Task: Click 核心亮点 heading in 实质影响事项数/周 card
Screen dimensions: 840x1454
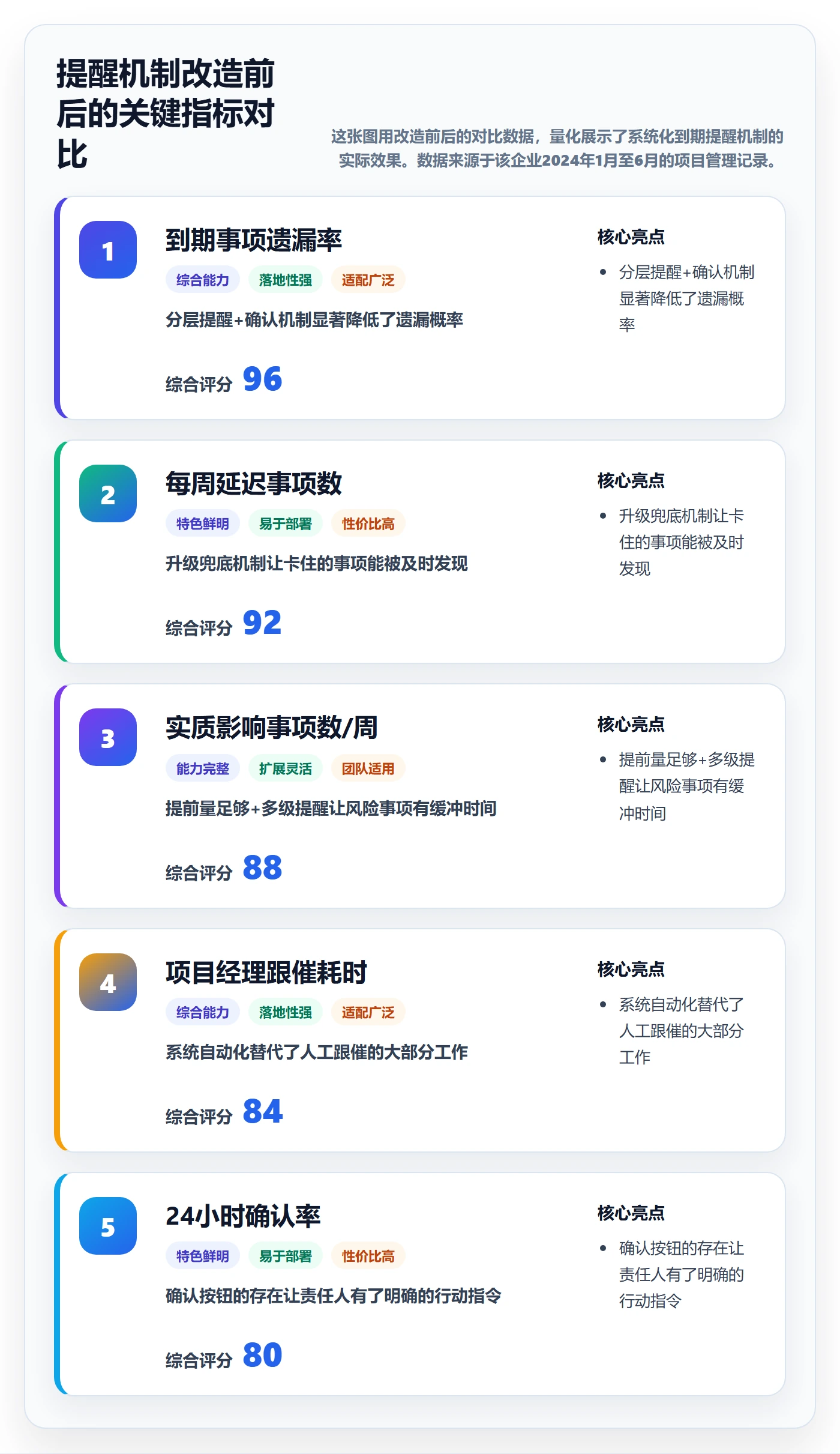Action: tap(631, 725)
